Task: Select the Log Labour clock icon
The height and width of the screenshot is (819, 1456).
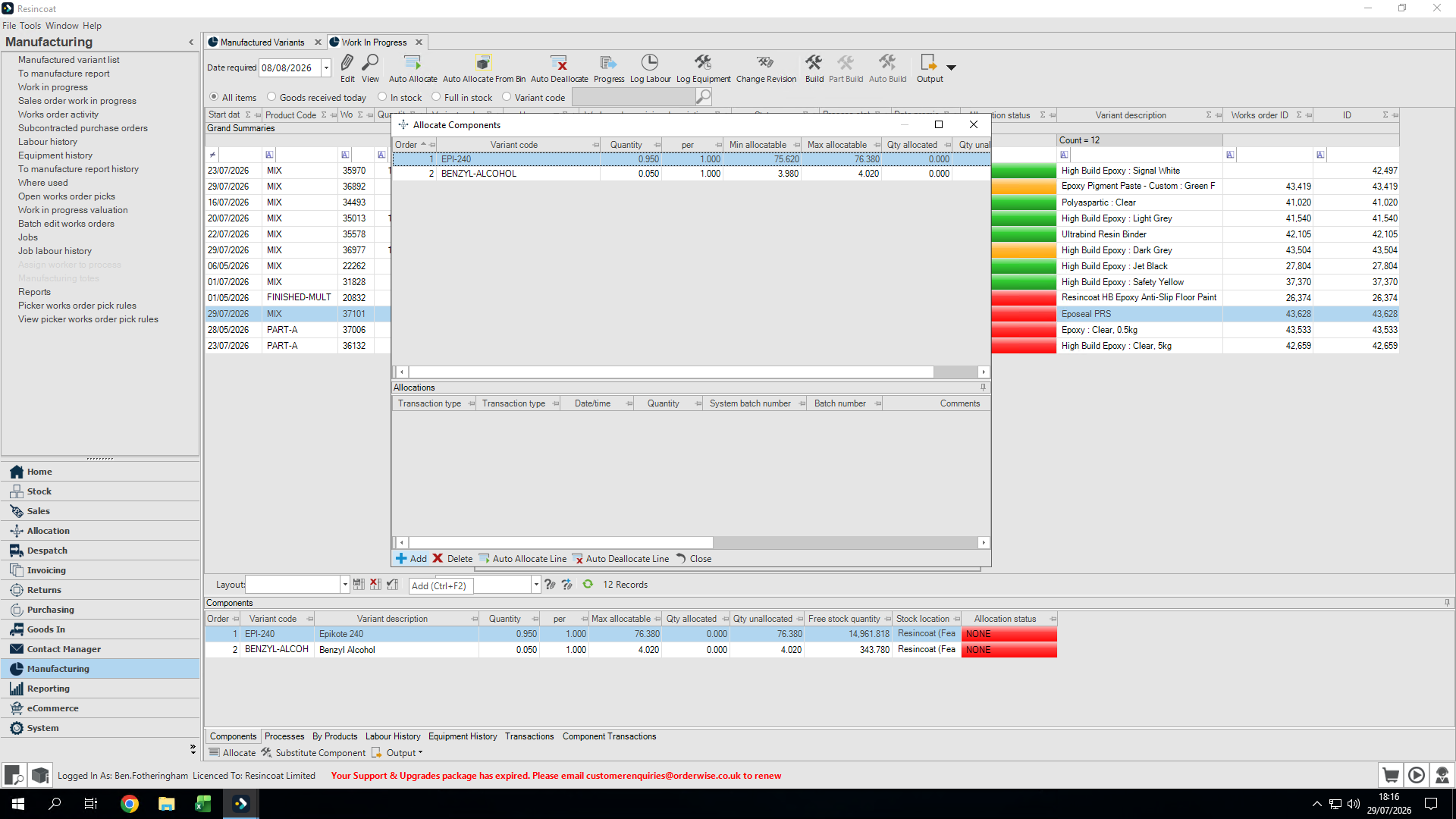Action: pyautogui.click(x=650, y=62)
